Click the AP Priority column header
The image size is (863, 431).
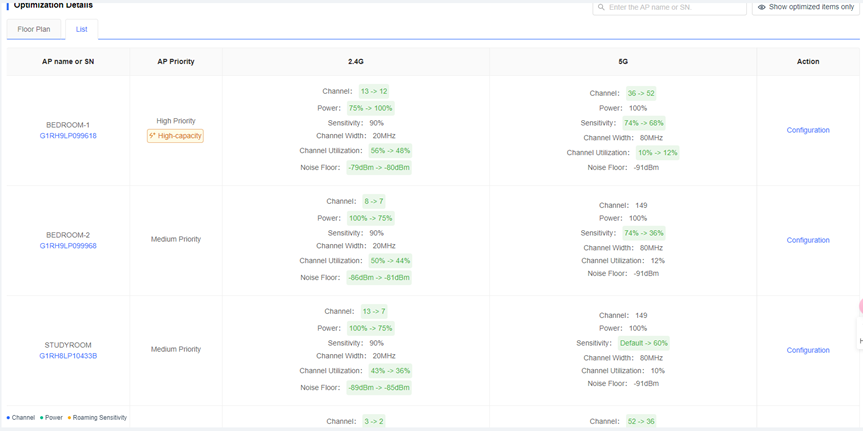(x=176, y=62)
